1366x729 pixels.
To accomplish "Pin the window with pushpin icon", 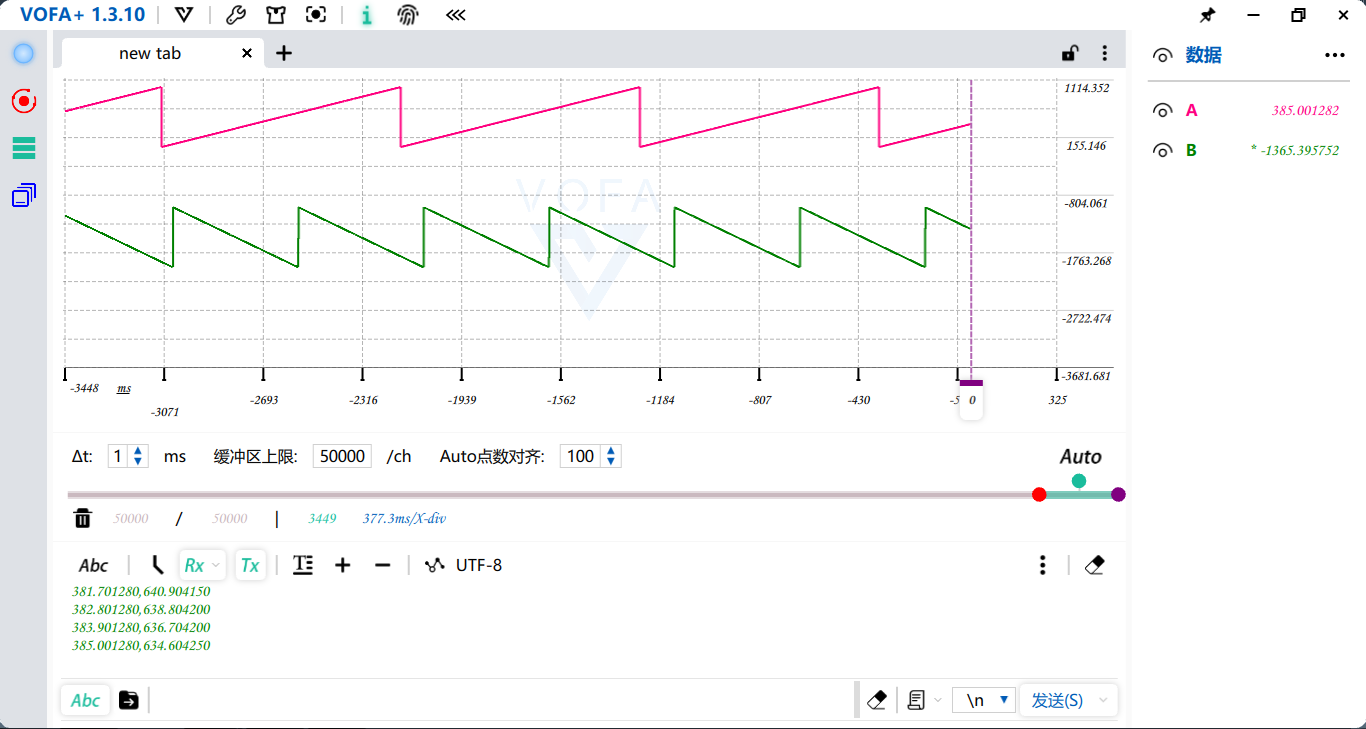I will click(1207, 15).
